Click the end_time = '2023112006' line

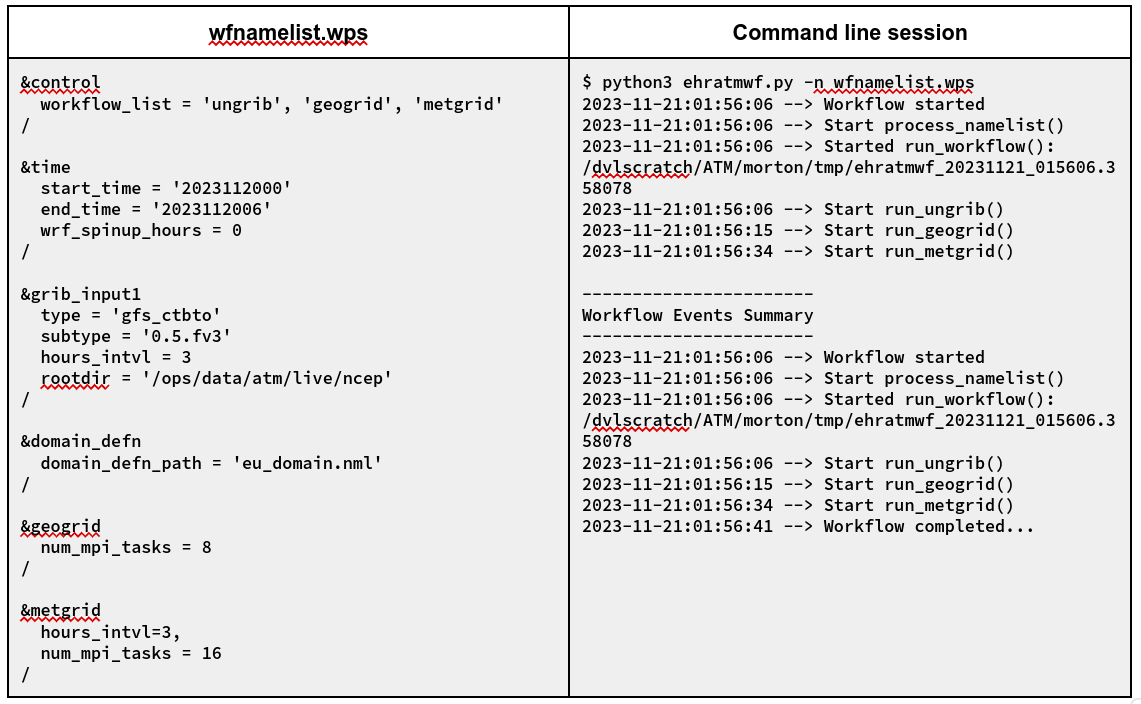[x=156, y=209]
